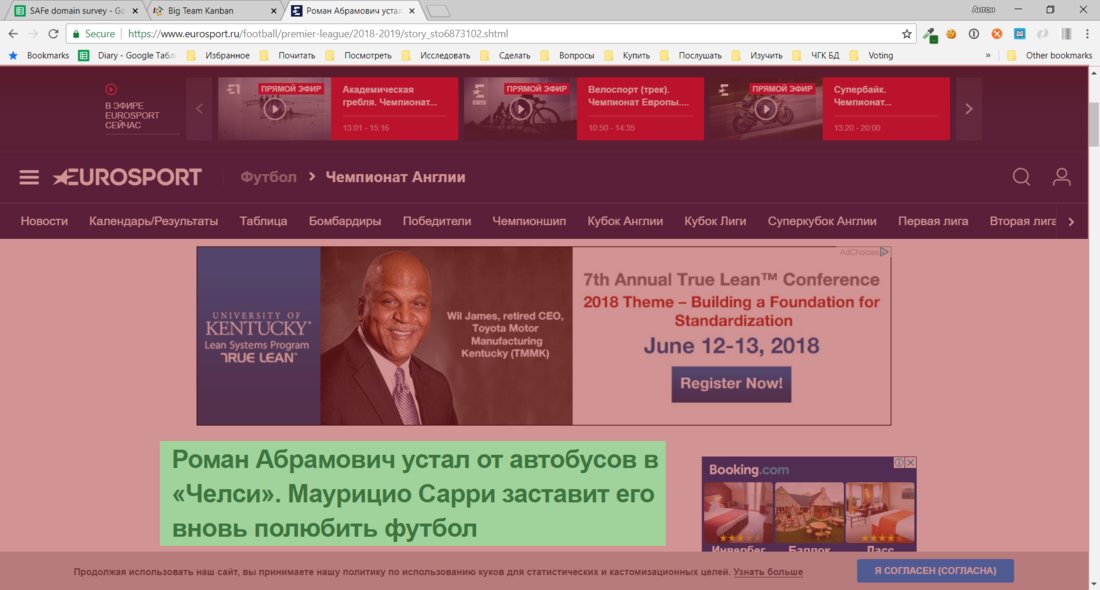Go forward in browser history
Screen dimensions: 1100x590
(x=33, y=34)
